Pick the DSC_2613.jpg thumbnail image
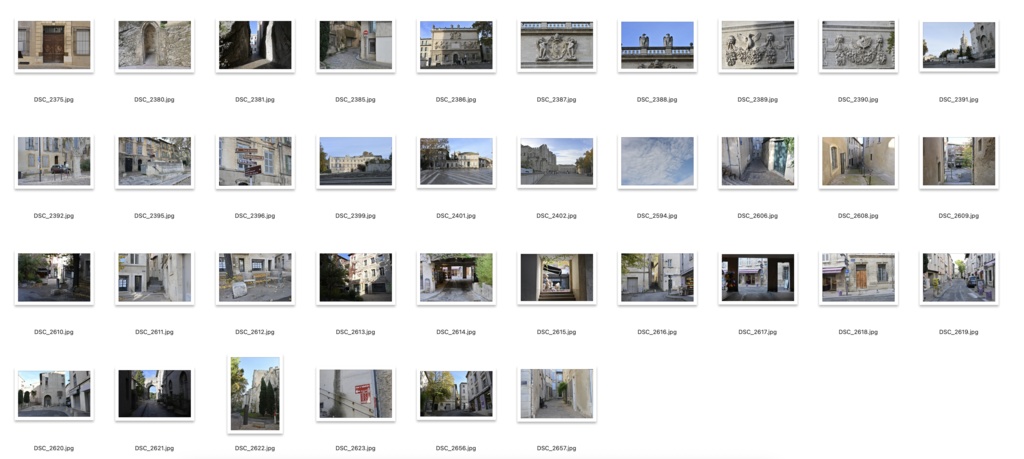 click(x=356, y=277)
